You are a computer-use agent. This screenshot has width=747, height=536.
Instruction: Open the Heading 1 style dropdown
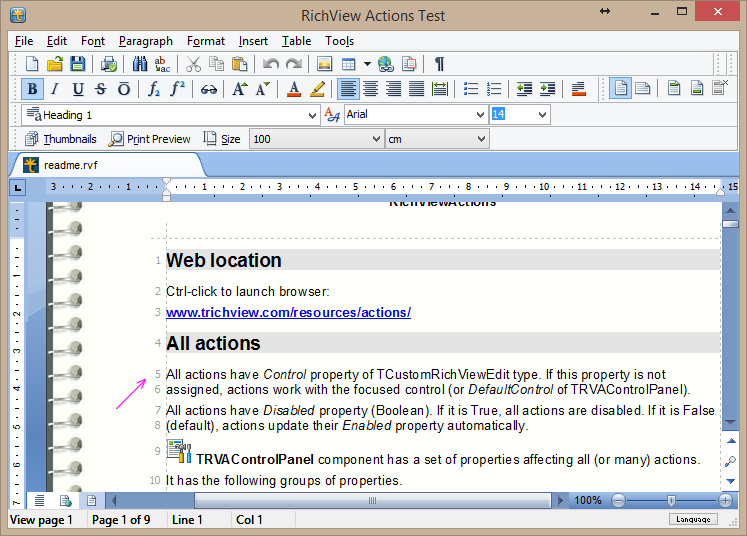point(311,115)
